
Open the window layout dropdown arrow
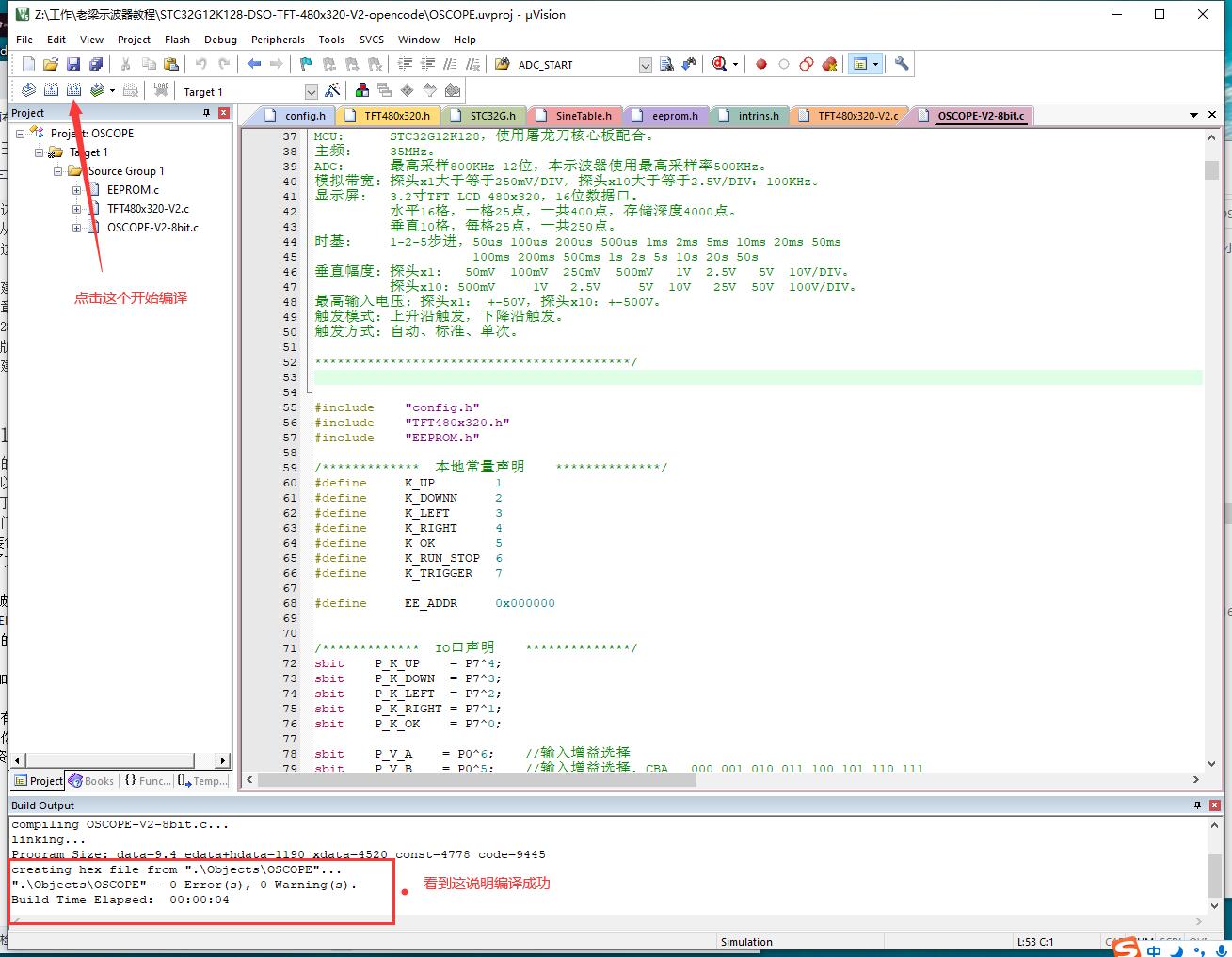(x=875, y=64)
